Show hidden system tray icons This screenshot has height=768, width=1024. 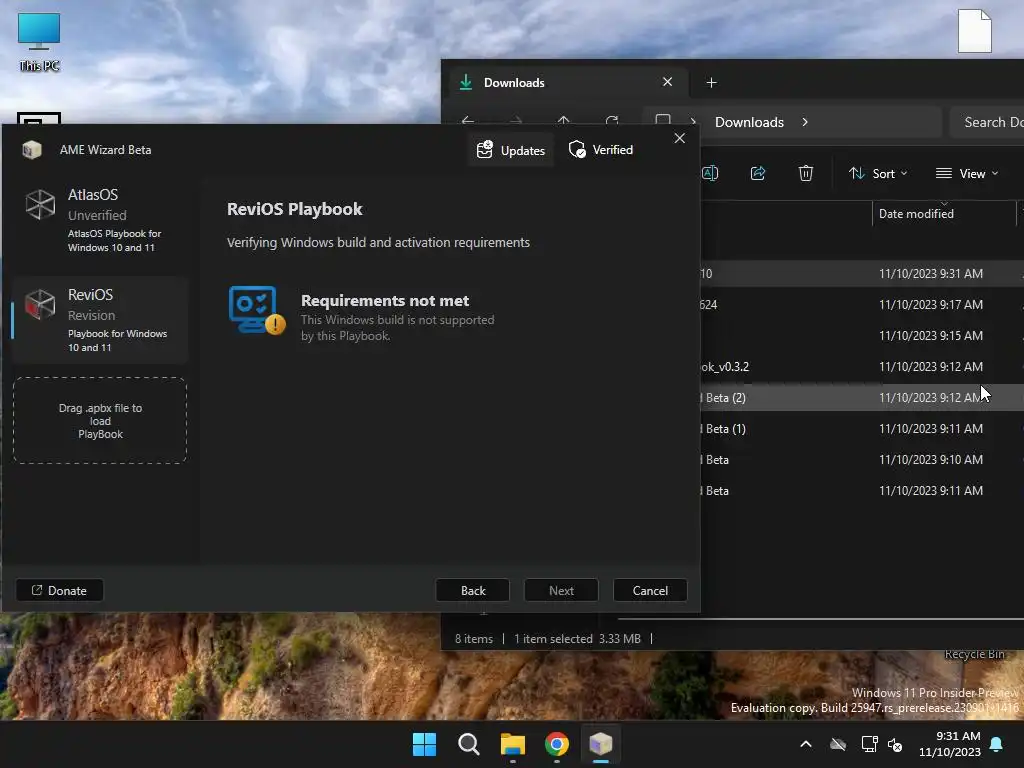(x=806, y=744)
